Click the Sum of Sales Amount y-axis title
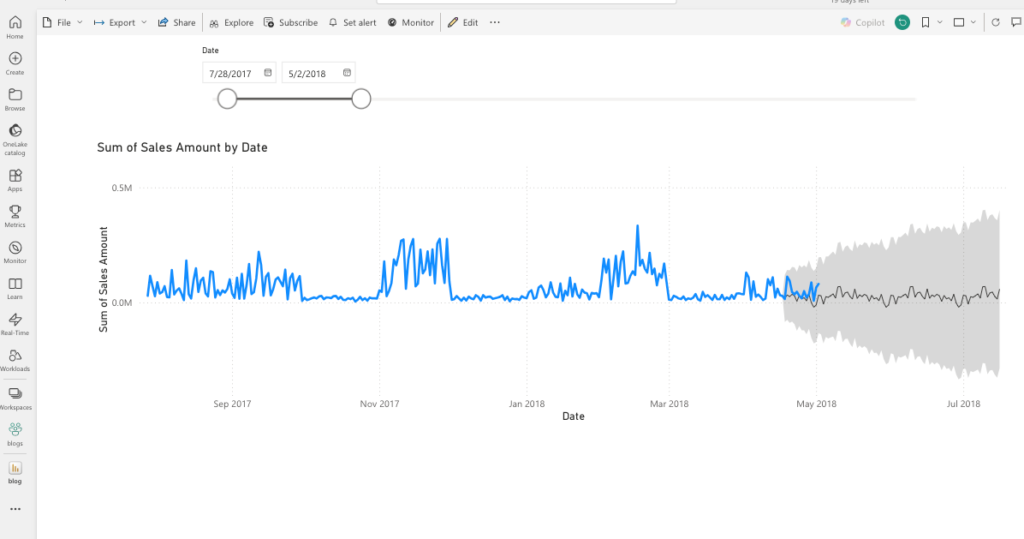Viewport: 1024px width, 539px height. (103, 279)
